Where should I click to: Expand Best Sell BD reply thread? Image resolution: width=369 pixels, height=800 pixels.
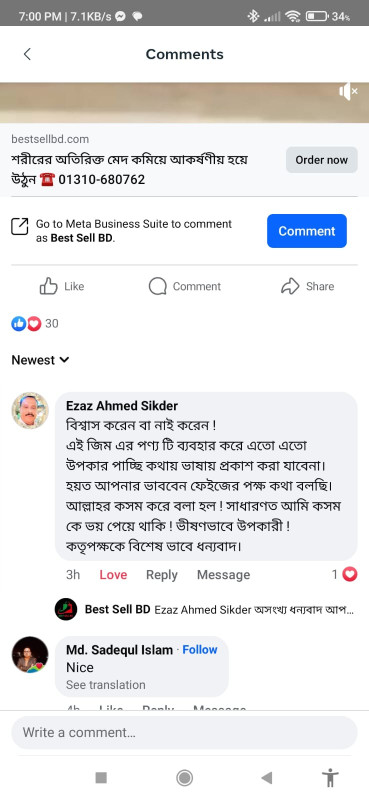point(204,609)
